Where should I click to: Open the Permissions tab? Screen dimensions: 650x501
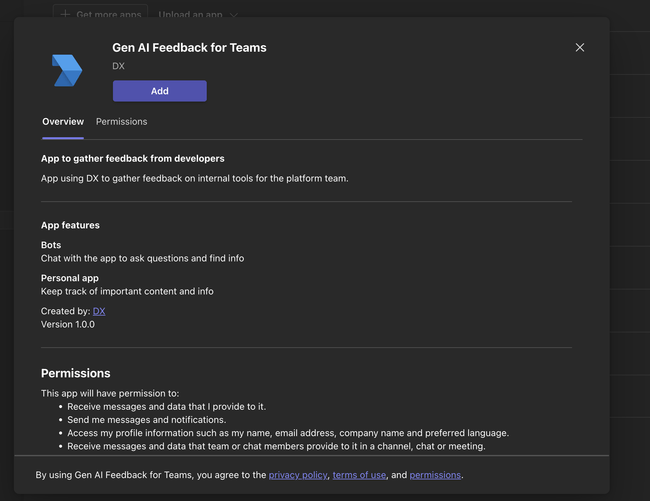point(121,121)
